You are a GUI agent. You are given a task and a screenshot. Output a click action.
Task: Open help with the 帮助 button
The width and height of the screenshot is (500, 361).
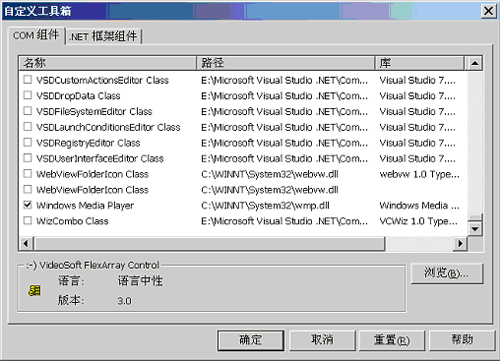click(x=462, y=340)
